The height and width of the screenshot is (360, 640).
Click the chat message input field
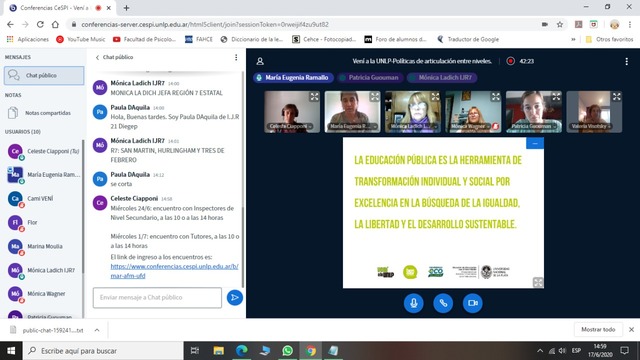click(157, 298)
